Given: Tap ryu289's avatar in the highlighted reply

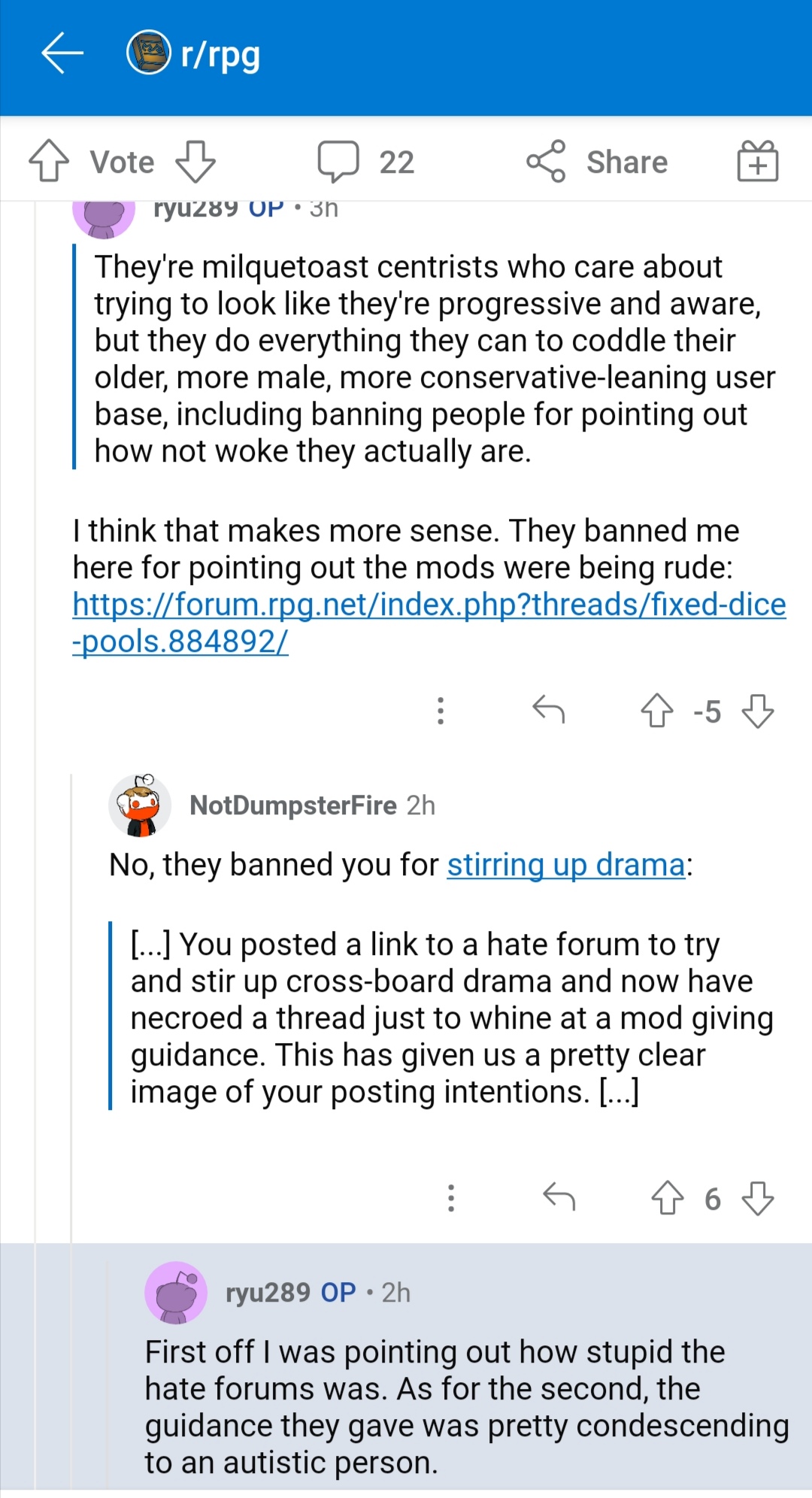Looking at the screenshot, I should click(176, 1293).
